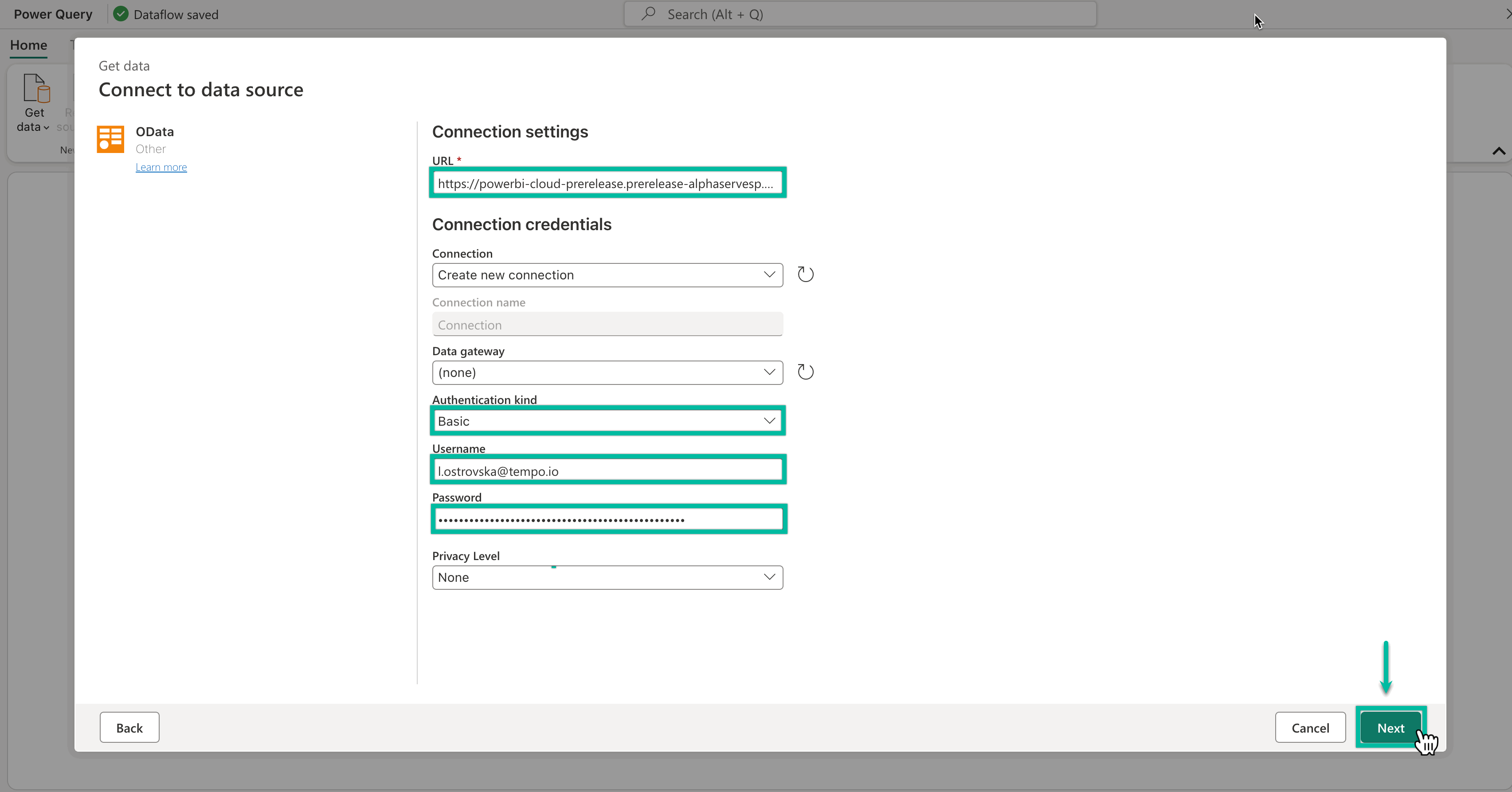Refresh the connection list with the refresh icon
Image resolution: width=1512 pixels, height=792 pixels.
coord(805,274)
